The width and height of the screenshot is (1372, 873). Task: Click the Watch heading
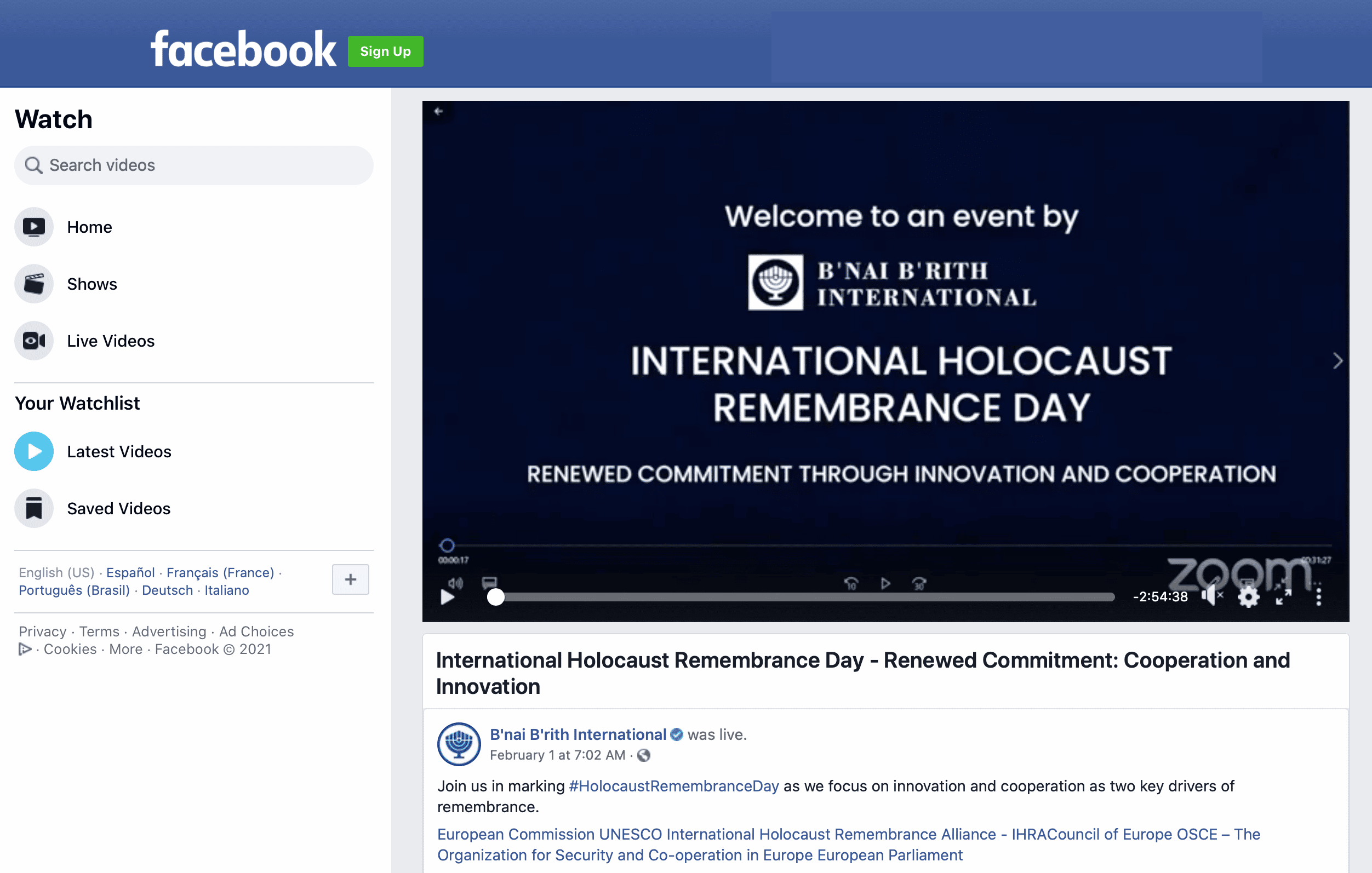(54, 119)
